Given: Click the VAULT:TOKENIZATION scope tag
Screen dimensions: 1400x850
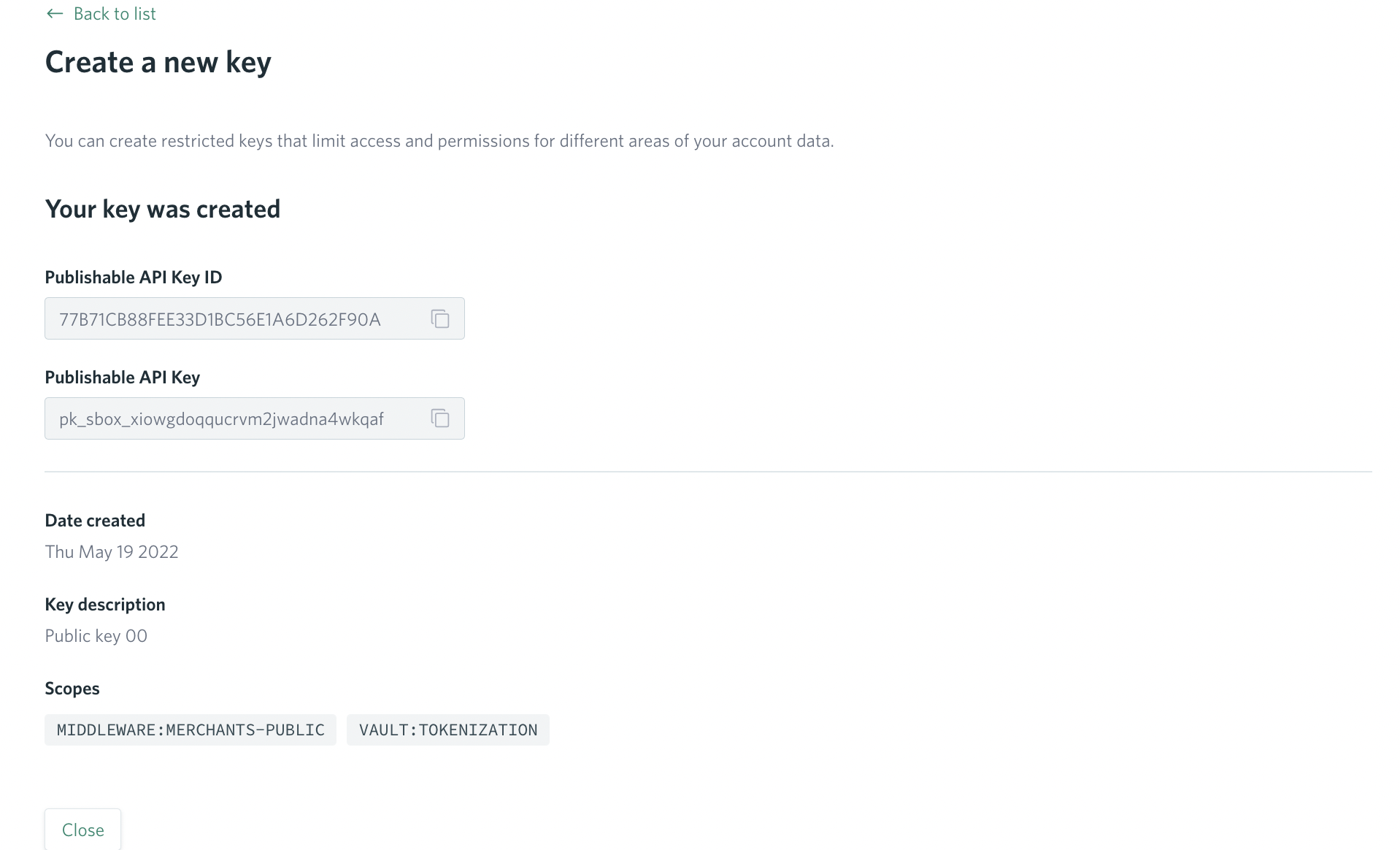Looking at the screenshot, I should pyautogui.click(x=447, y=730).
